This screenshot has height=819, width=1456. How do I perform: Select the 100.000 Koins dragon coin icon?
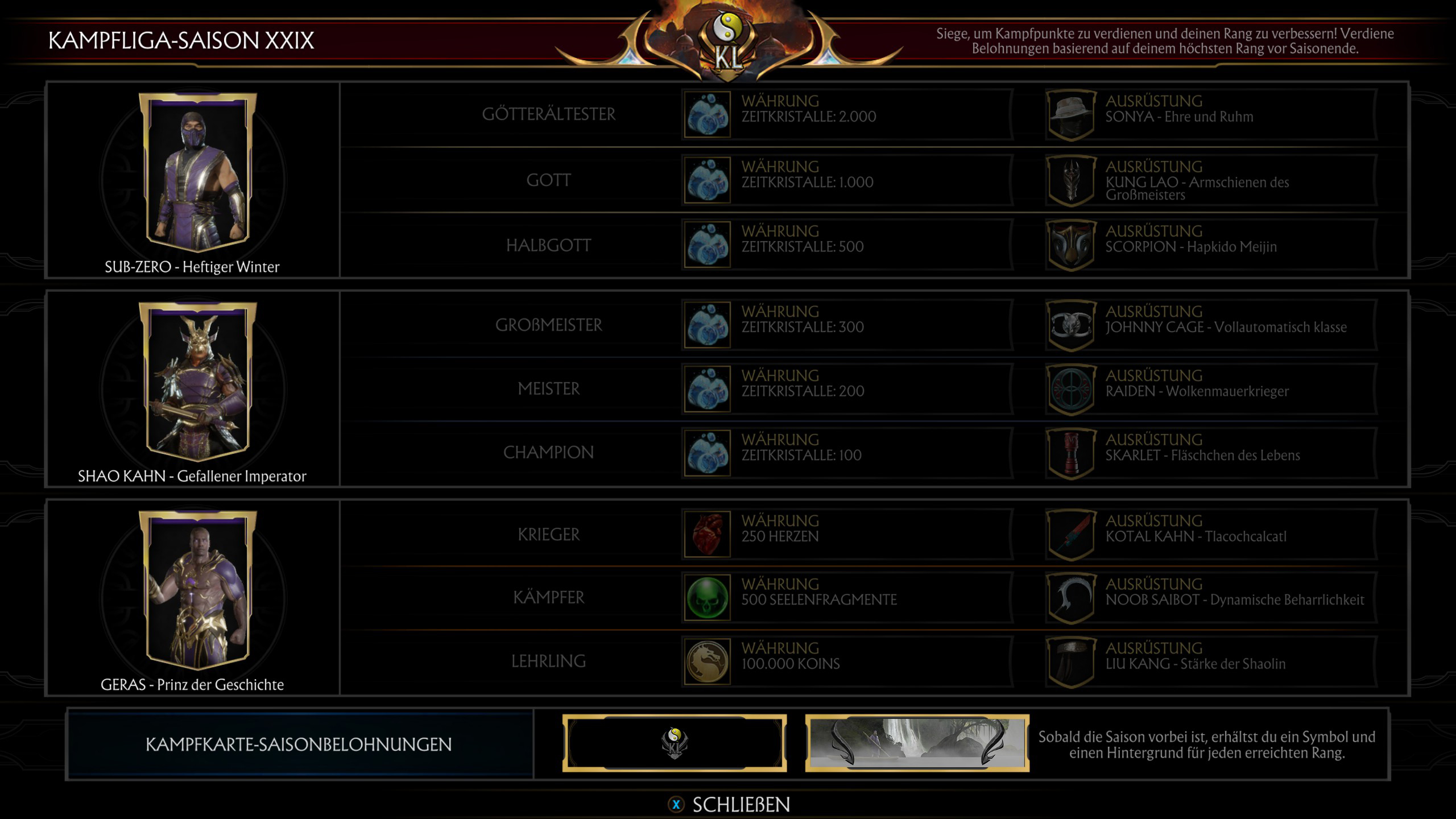point(708,661)
